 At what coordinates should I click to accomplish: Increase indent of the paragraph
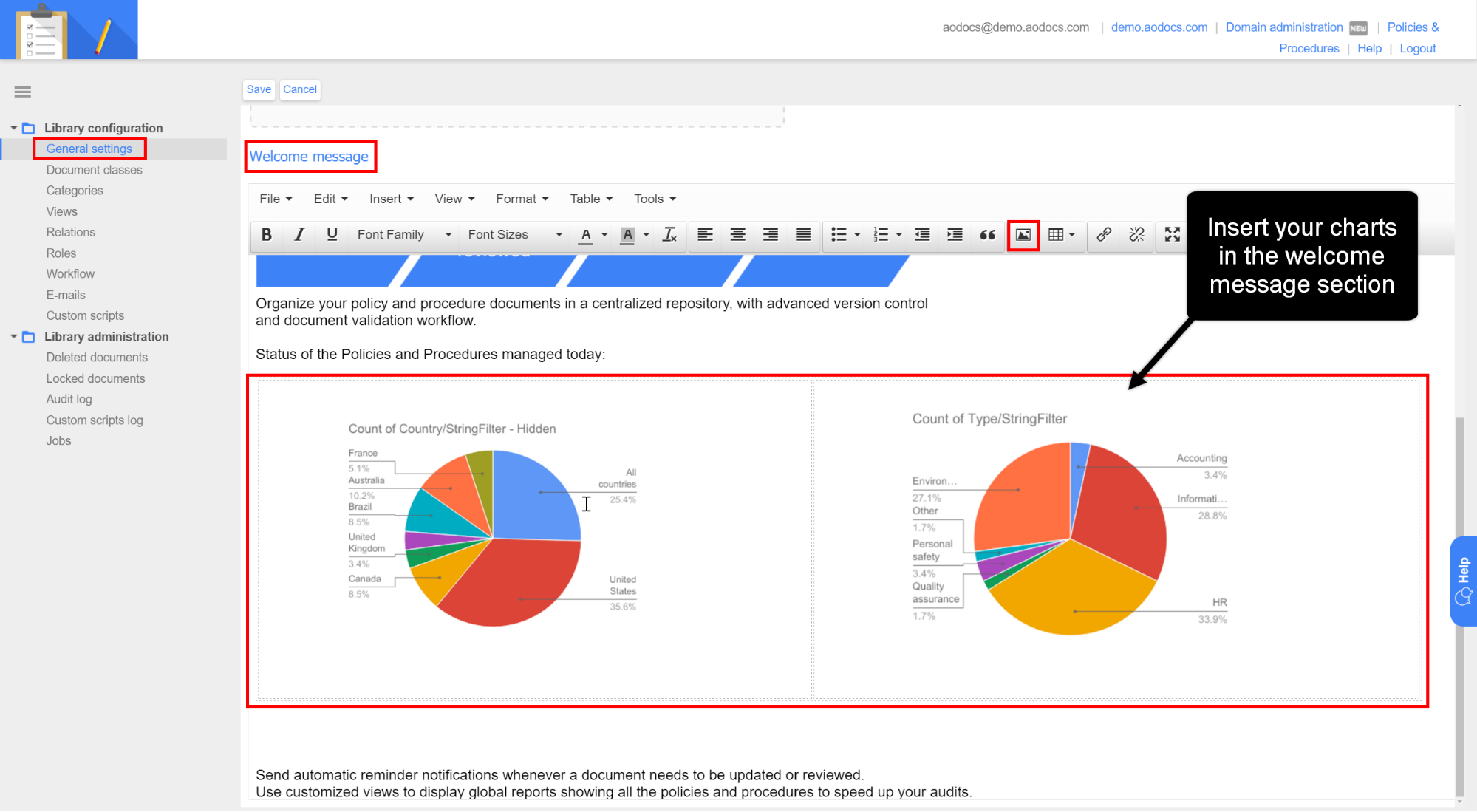click(955, 235)
